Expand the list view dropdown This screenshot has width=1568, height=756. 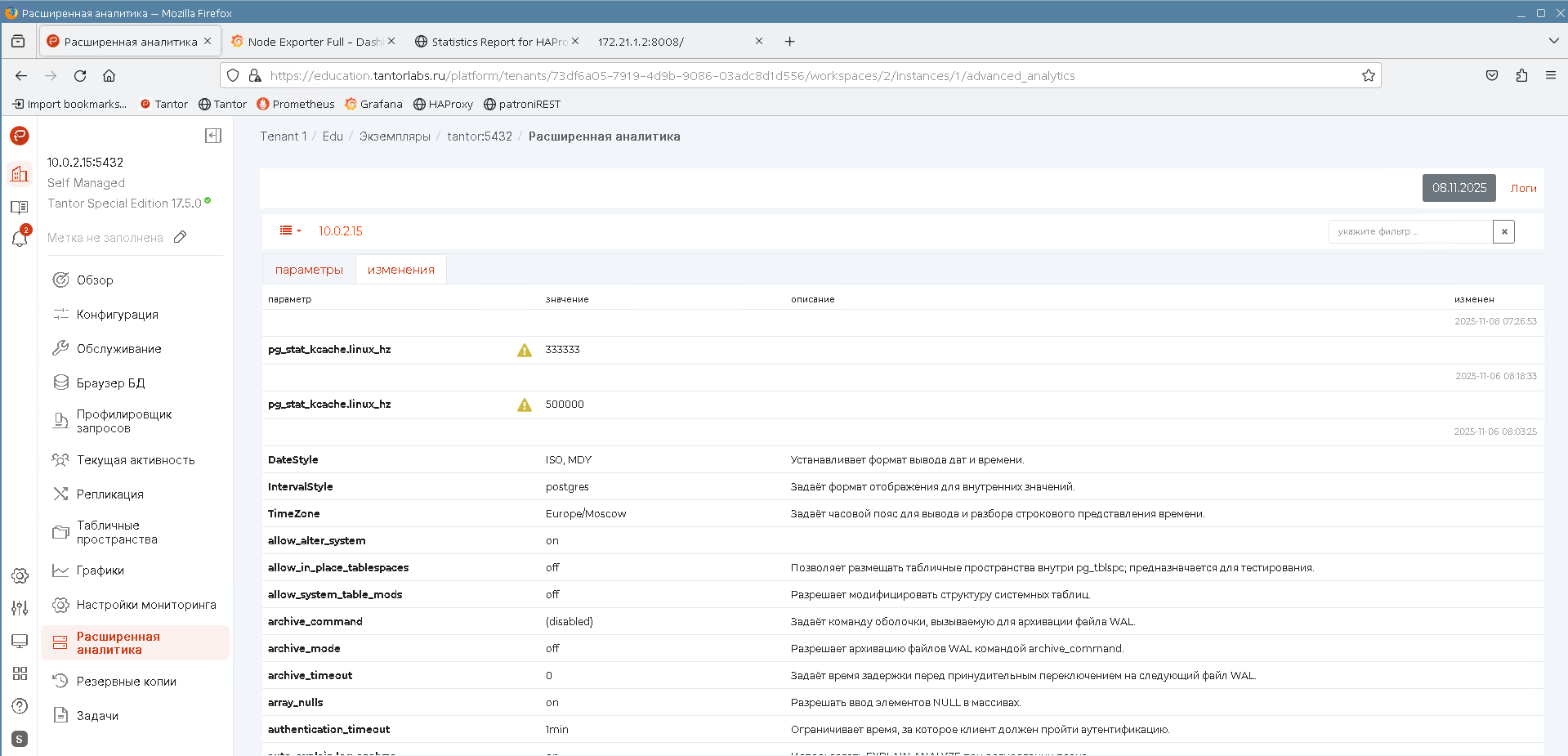[x=290, y=231]
